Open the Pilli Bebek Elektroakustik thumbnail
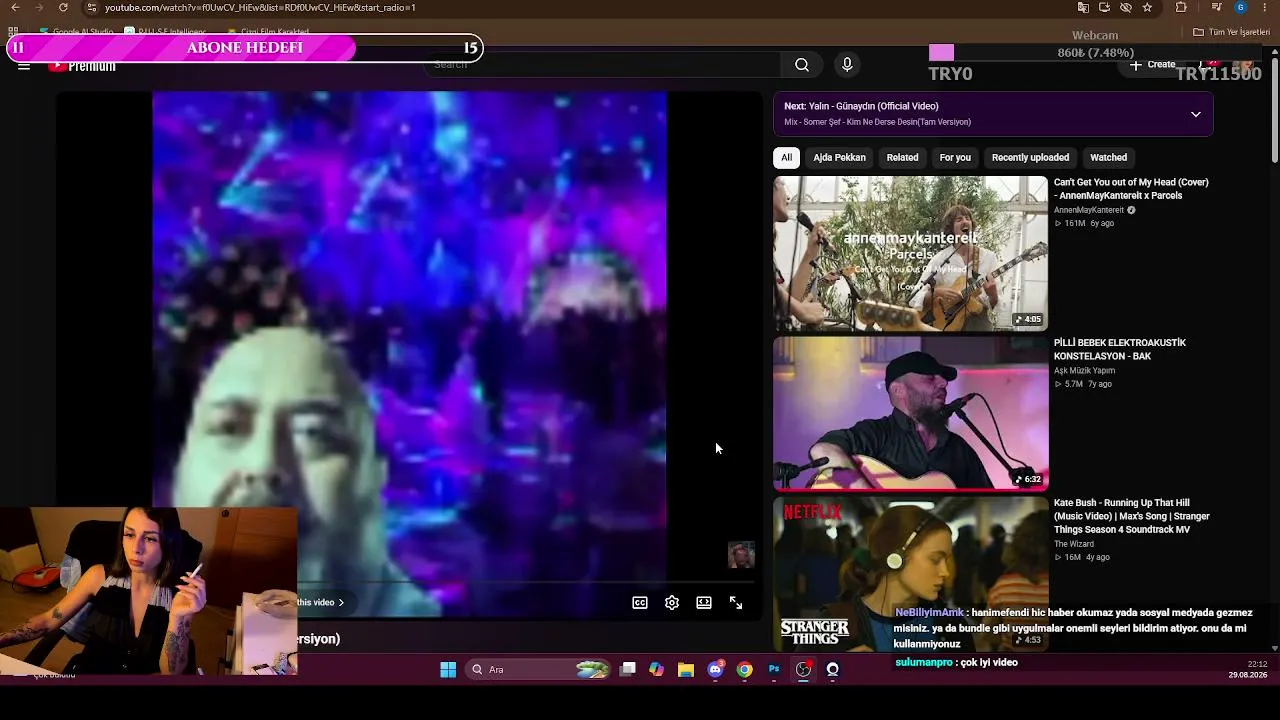Image resolution: width=1280 pixels, height=720 pixels. pos(910,414)
